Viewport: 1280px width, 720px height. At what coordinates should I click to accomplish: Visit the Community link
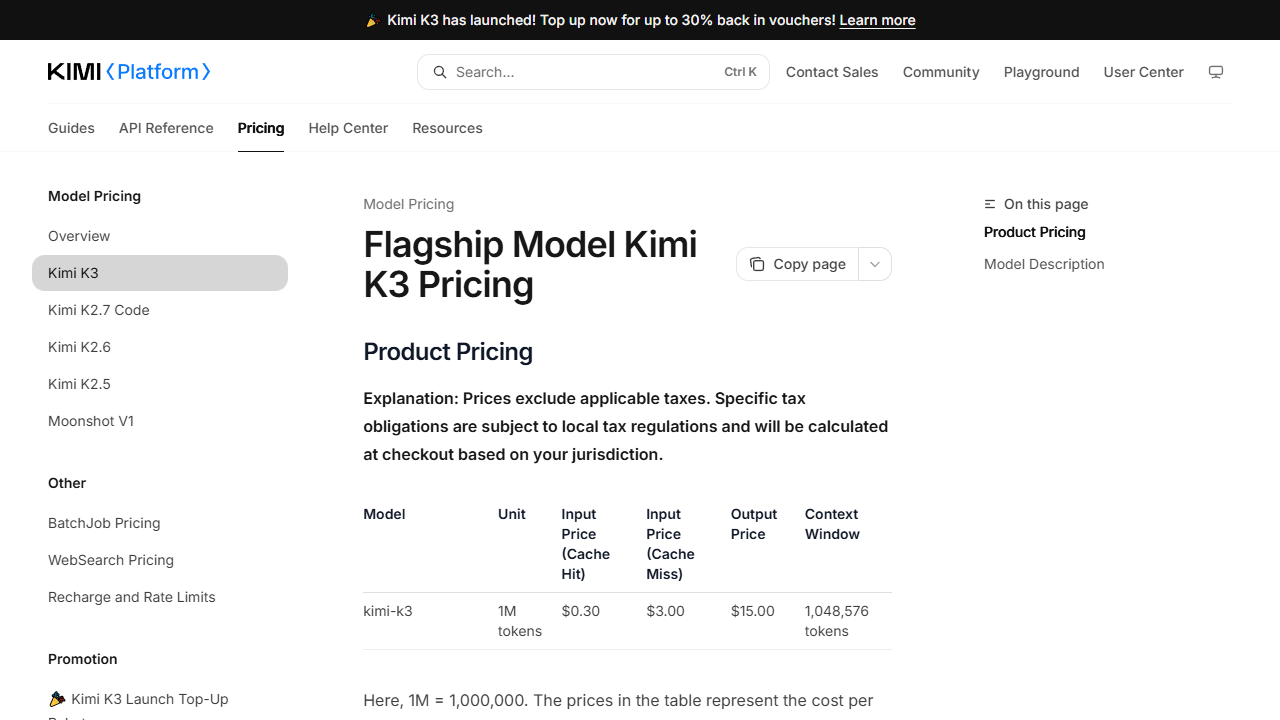click(x=941, y=72)
